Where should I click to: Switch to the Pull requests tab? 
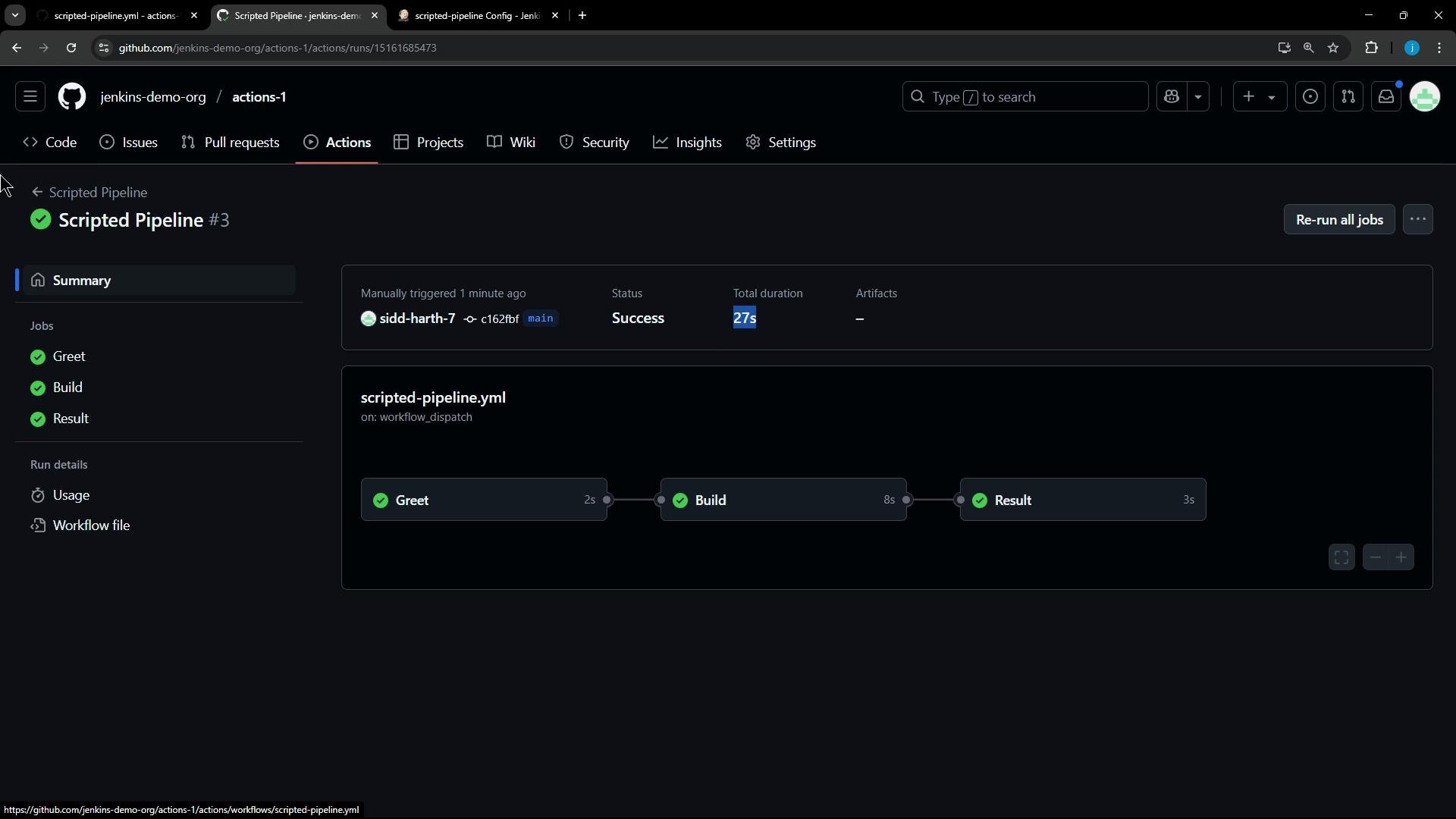[x=231, y=143]
